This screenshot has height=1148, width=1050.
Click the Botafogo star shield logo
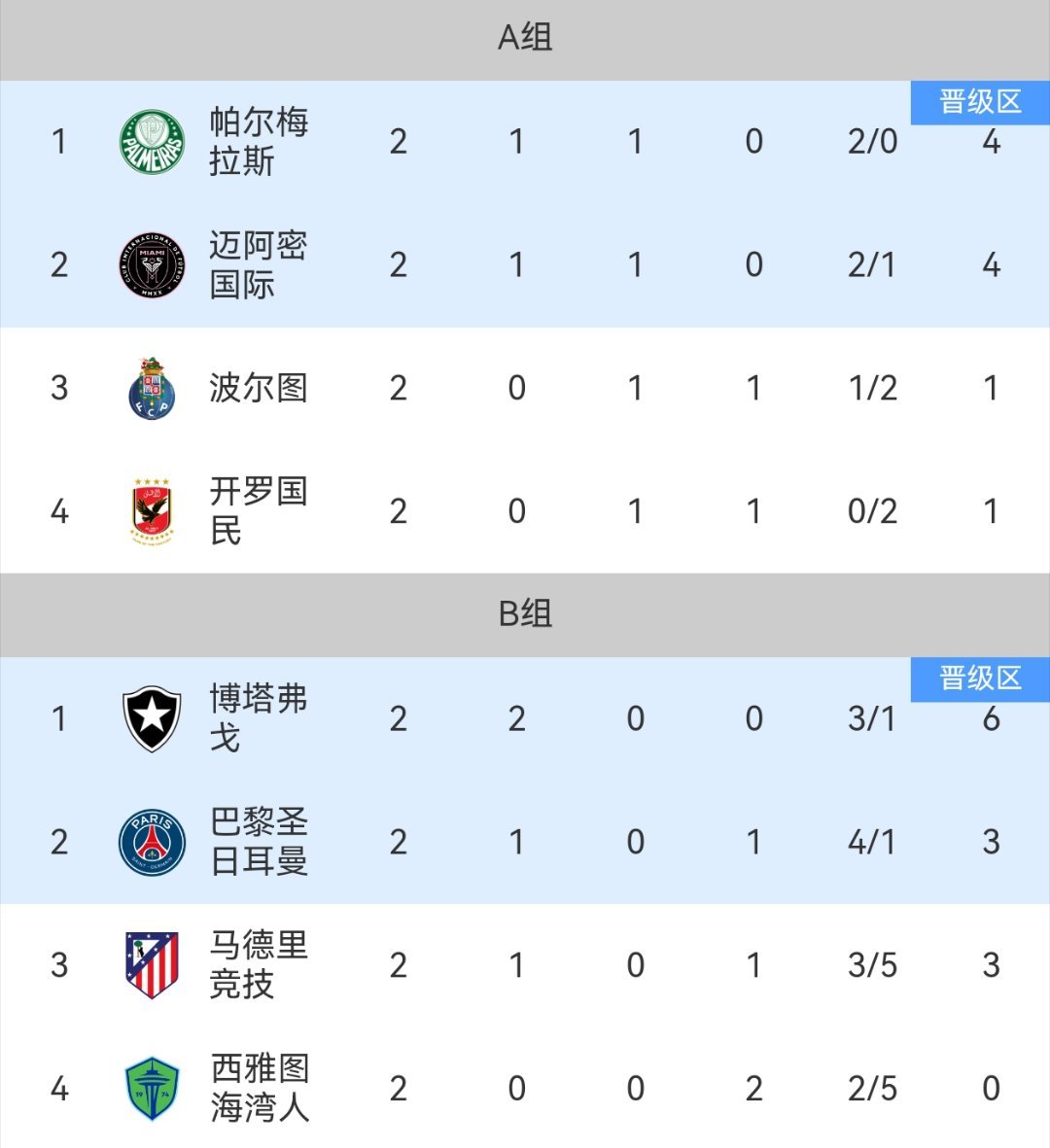pos(152,718)
